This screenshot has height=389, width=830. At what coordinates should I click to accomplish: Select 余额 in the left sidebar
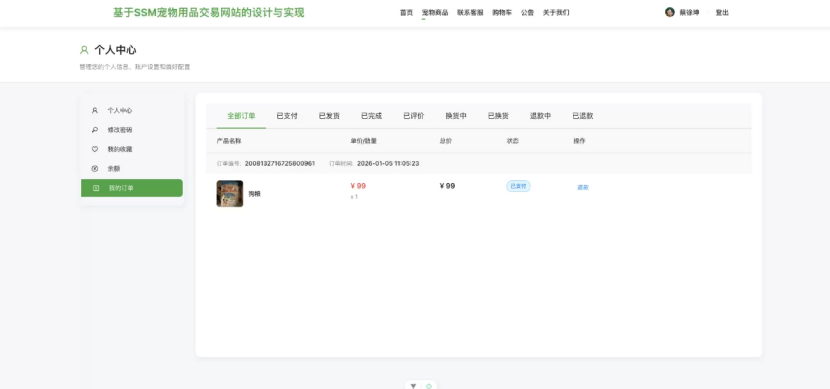[x=132, y=168]
